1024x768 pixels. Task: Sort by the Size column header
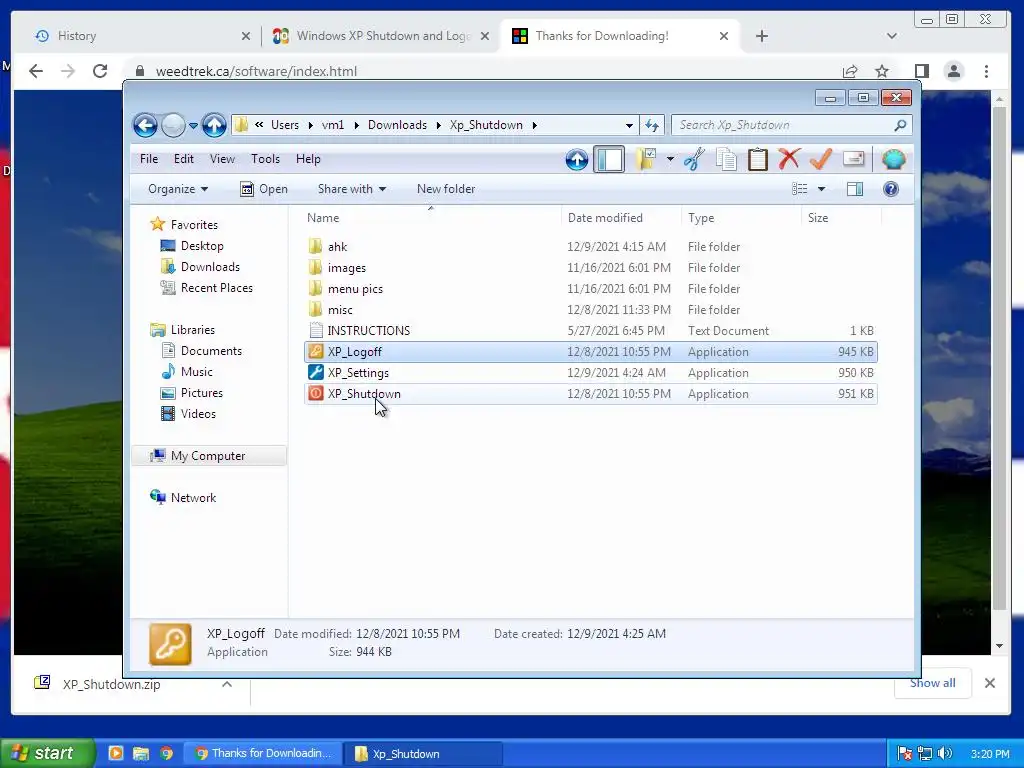841,217
